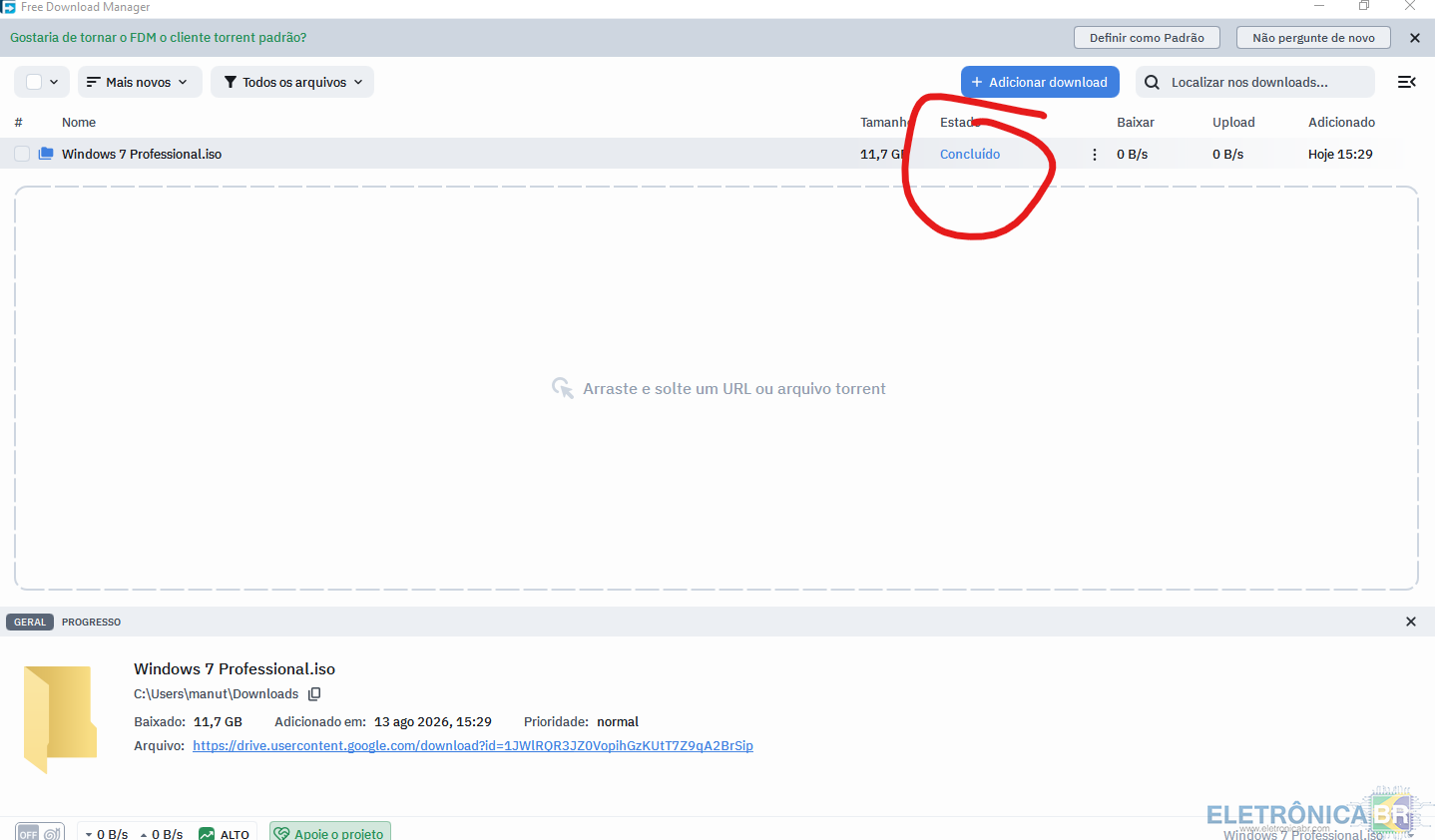
Task: Open the three-dot menu for the download
Action: point(1095,155)
